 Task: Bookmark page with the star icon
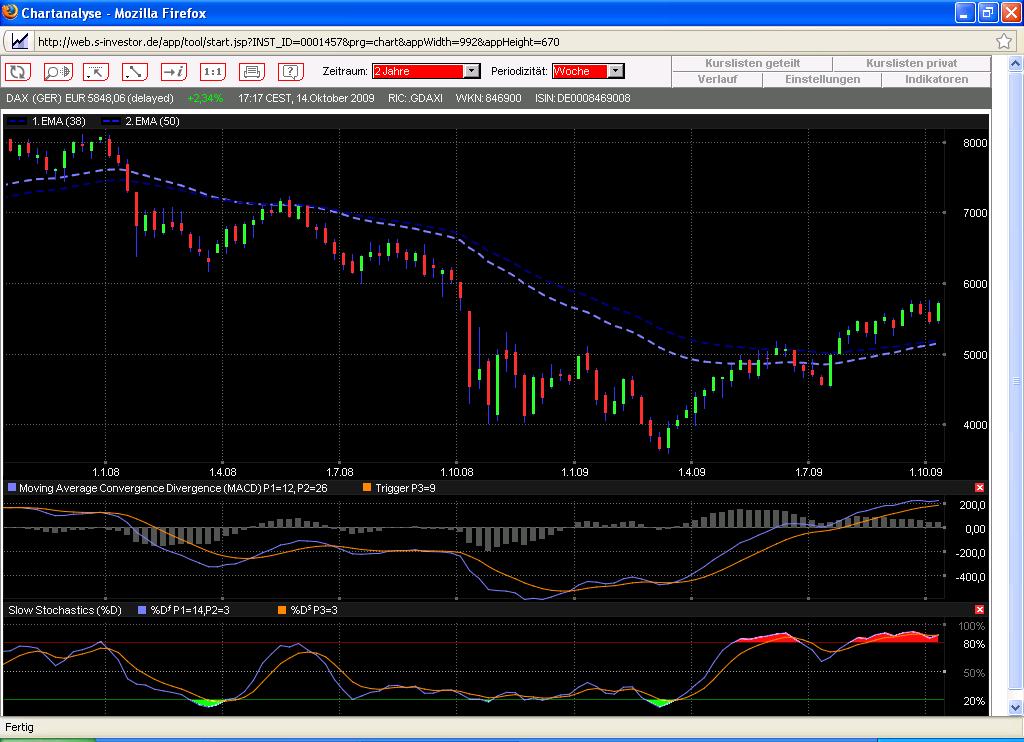coord(1004,41)
